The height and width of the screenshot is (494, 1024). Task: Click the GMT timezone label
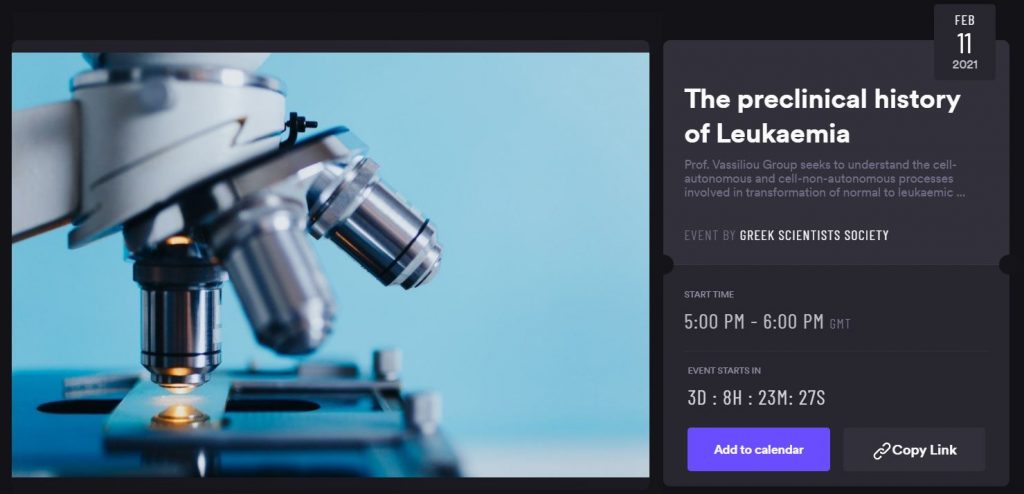click(840, 323)
